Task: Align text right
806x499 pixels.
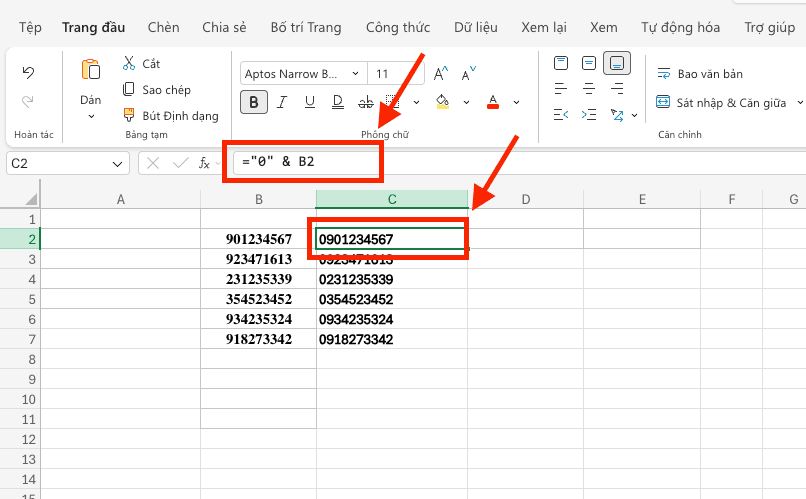Action: (x=617, y=89)
